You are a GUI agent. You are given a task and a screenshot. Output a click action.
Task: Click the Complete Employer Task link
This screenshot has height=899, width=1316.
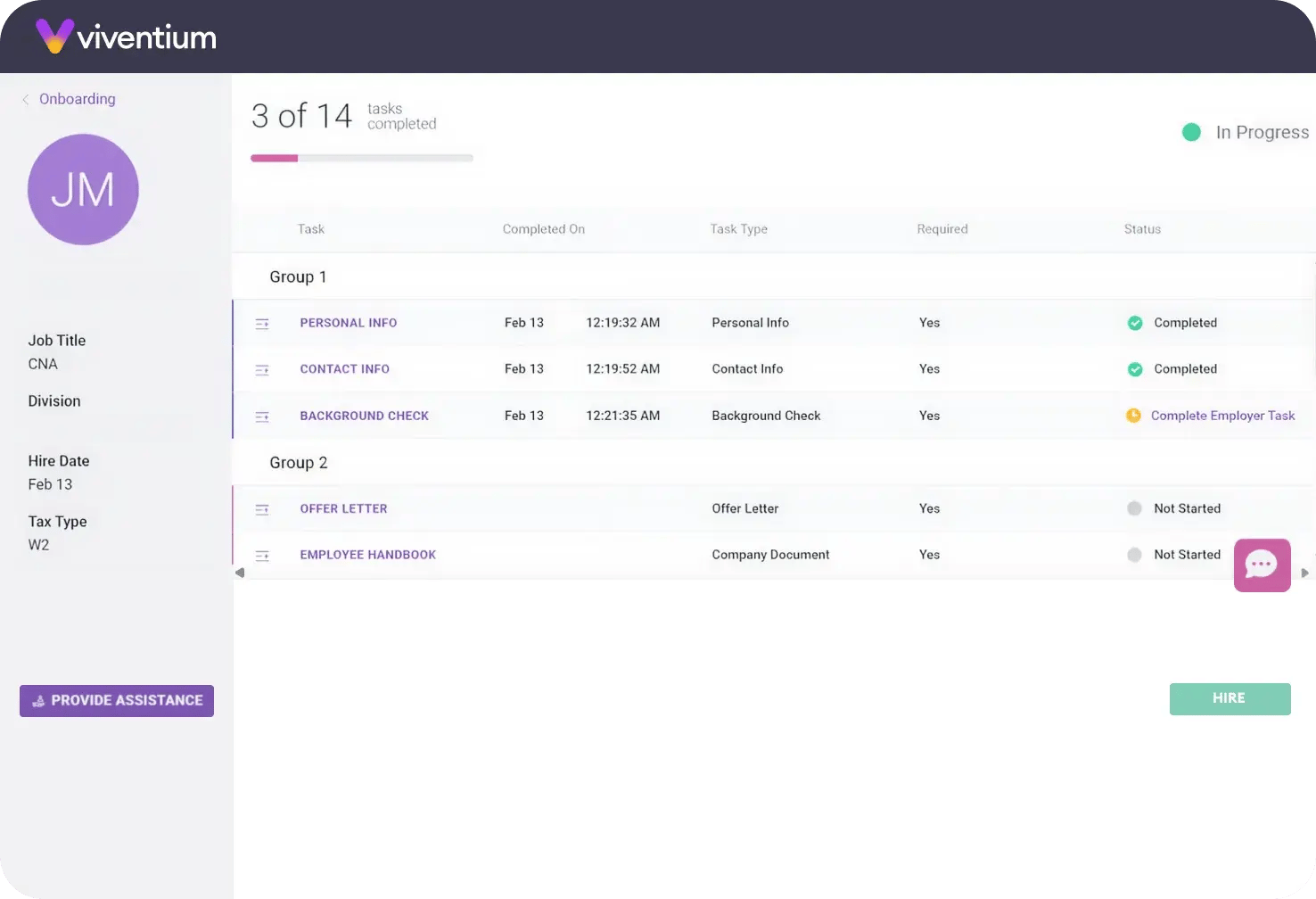(x=1222, y=416)
